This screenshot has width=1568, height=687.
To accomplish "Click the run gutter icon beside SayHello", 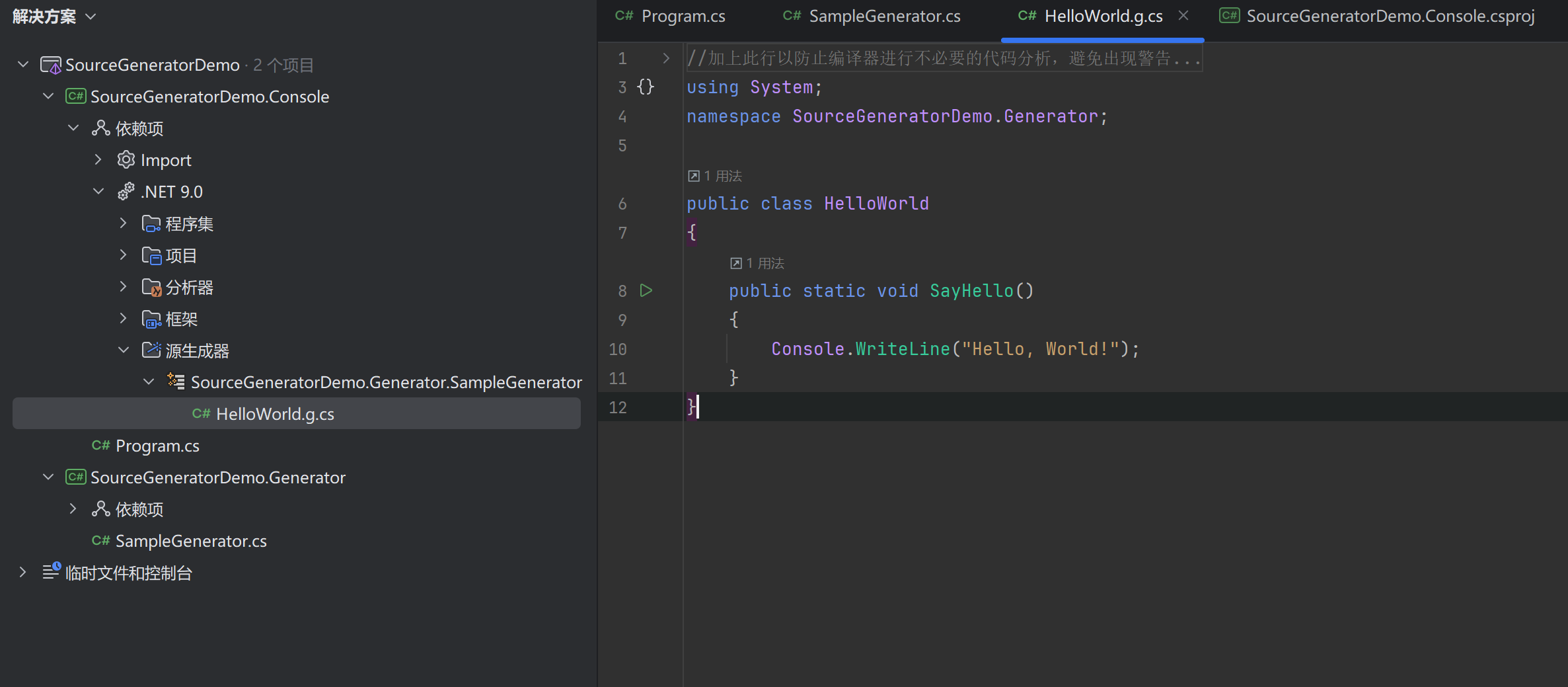I will (x=646, y=290).
